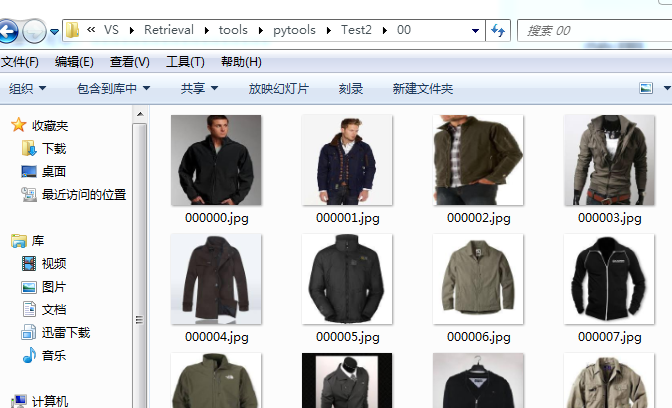Click the file name 000003.jpg
The height and width of the screenshot is (408, 672).
[609, 218]
